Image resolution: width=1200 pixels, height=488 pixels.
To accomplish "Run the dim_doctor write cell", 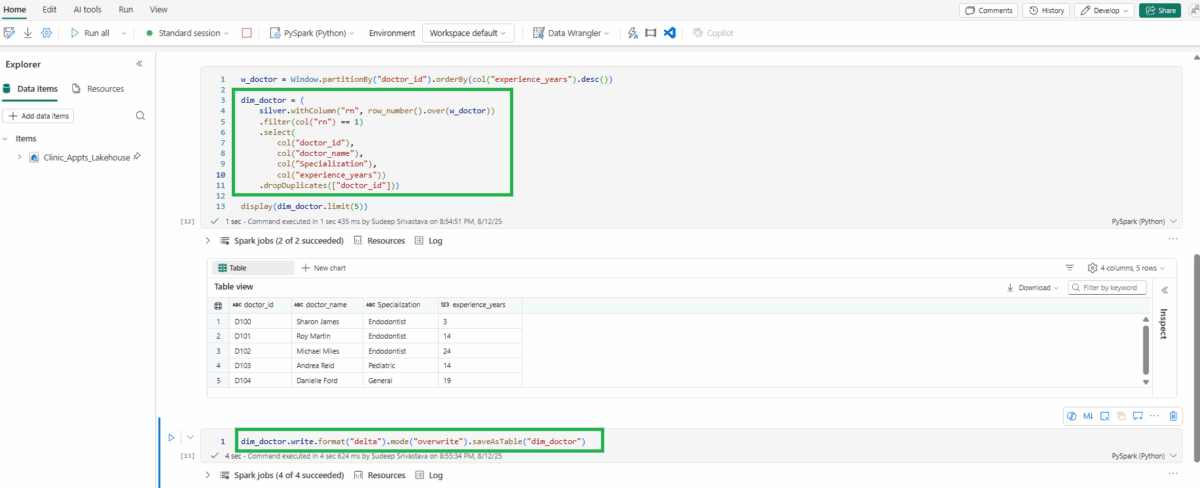I will (171, 437).
